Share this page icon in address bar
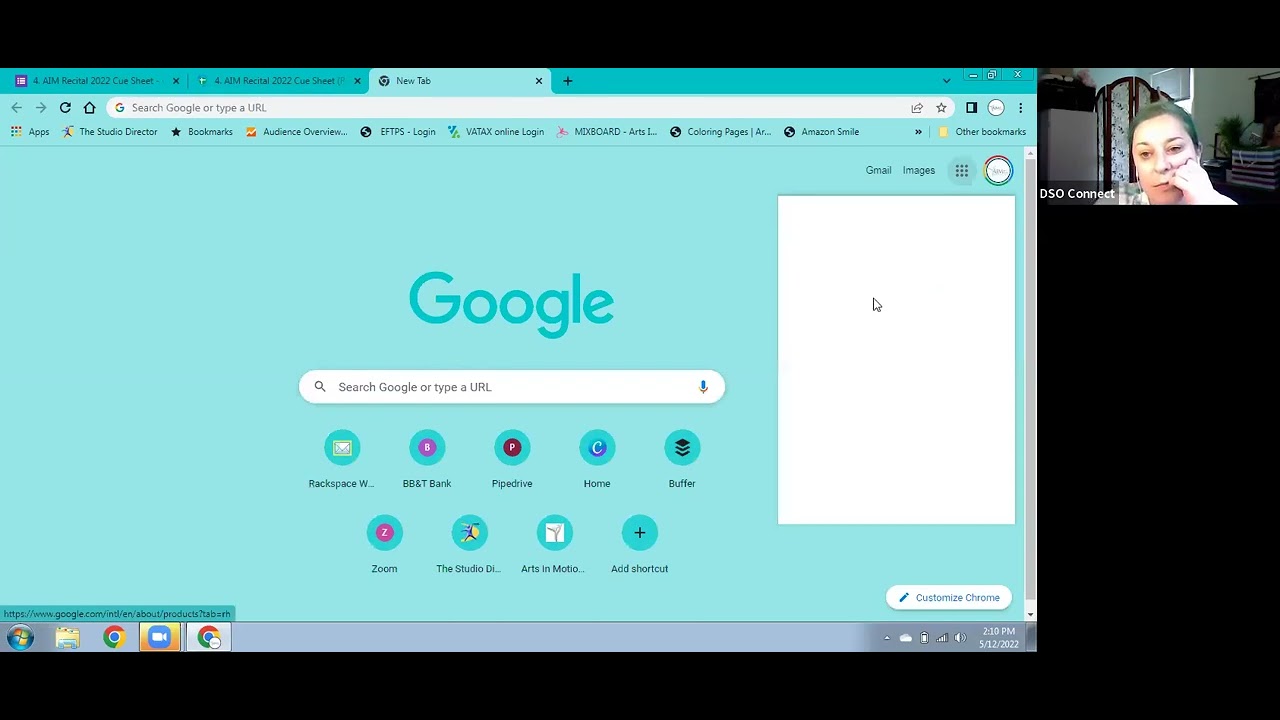This screenshot has height=720, width=1280. pyautogui.click(x=917, y=108)
